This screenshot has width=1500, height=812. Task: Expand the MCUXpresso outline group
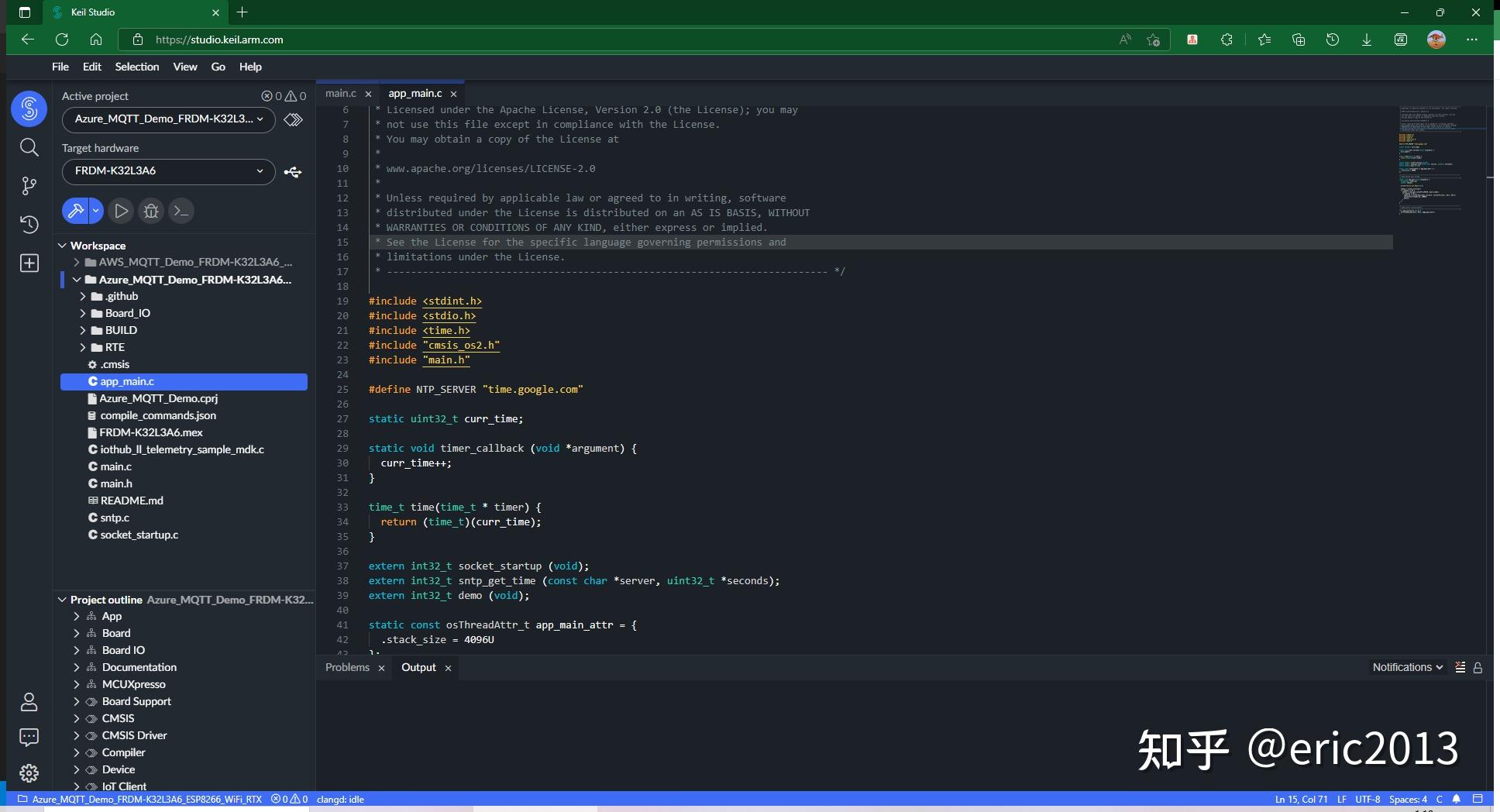click(x=77, y=684)
